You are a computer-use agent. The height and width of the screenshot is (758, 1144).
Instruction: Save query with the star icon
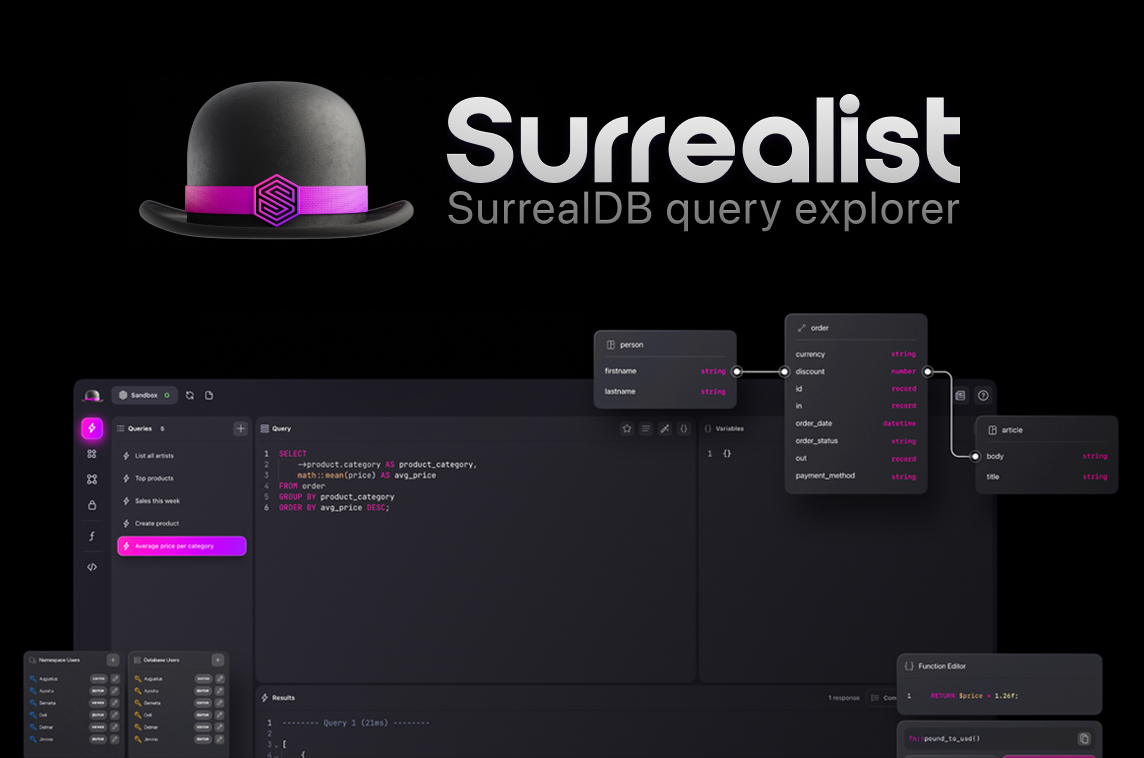pyautogui.click(x=627, y=429)
